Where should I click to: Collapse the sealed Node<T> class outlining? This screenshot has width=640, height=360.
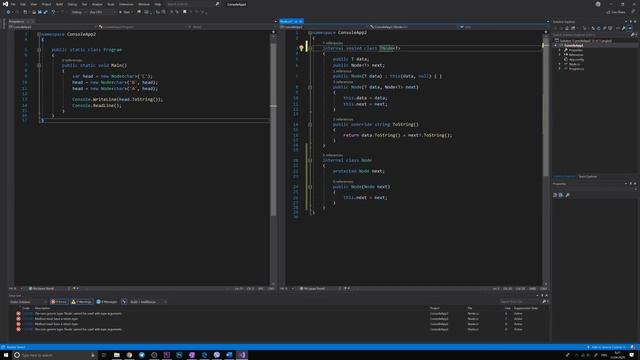click(310, 48)
